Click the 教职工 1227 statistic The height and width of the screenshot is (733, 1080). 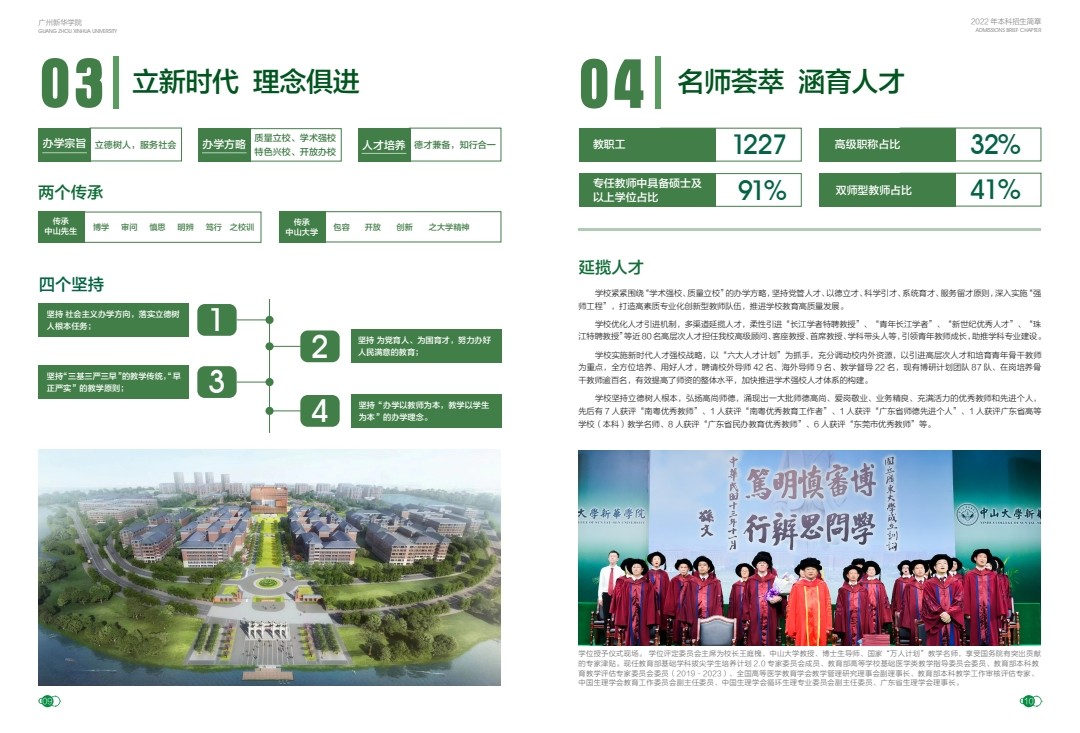tap(690, 145)
